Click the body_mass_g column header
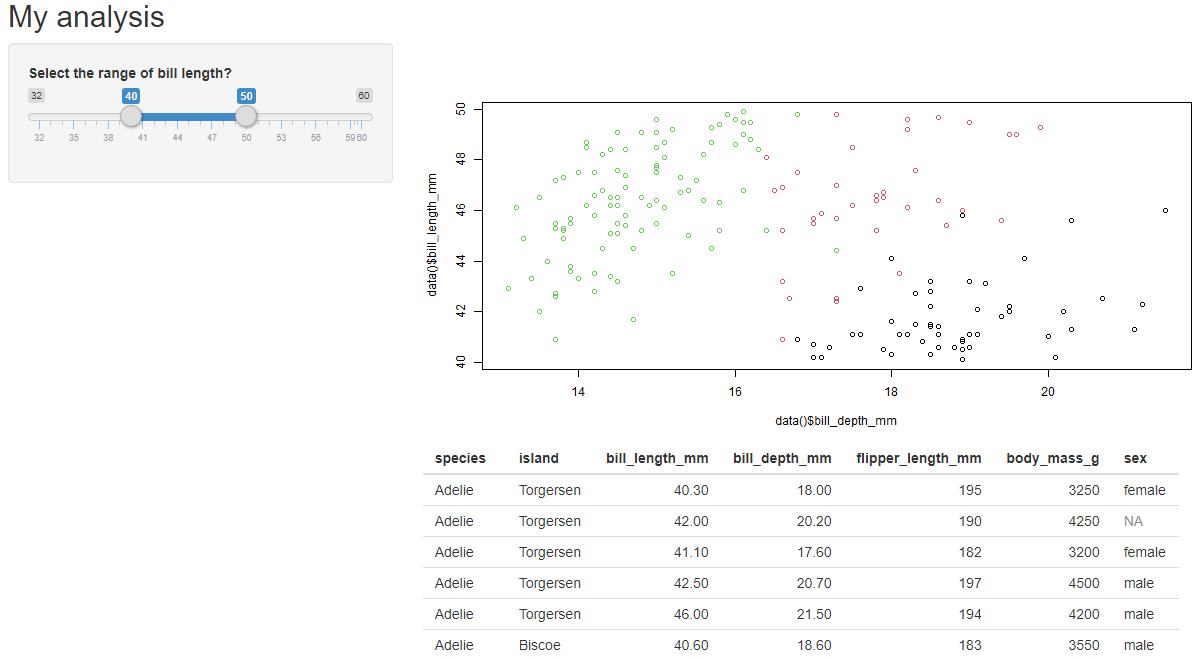1203x657 pixels. tap(1052, 459)
